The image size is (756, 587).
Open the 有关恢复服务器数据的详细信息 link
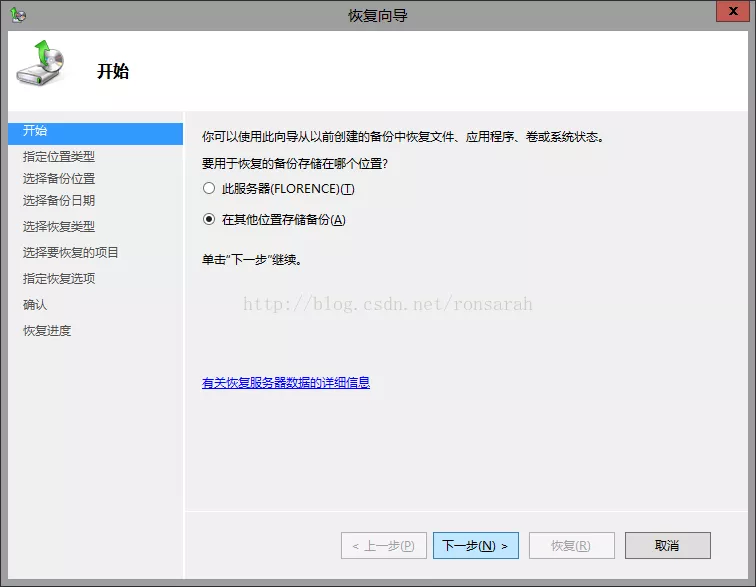point(286,383)
